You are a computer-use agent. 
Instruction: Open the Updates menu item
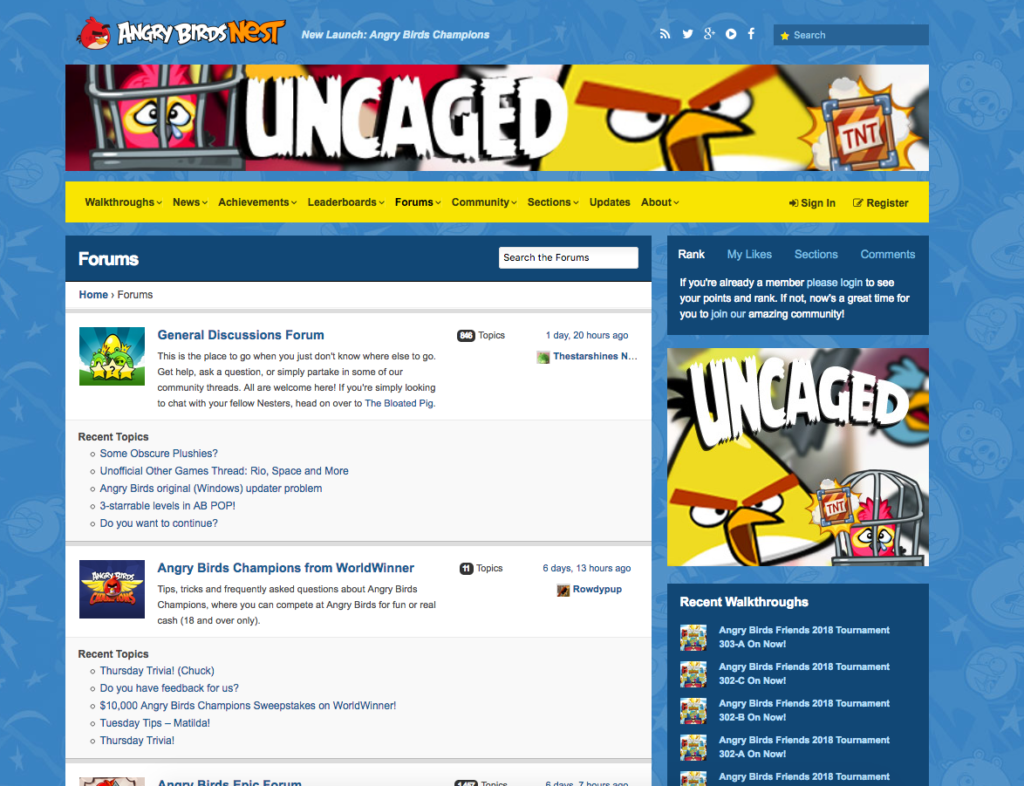pos(610,202)
